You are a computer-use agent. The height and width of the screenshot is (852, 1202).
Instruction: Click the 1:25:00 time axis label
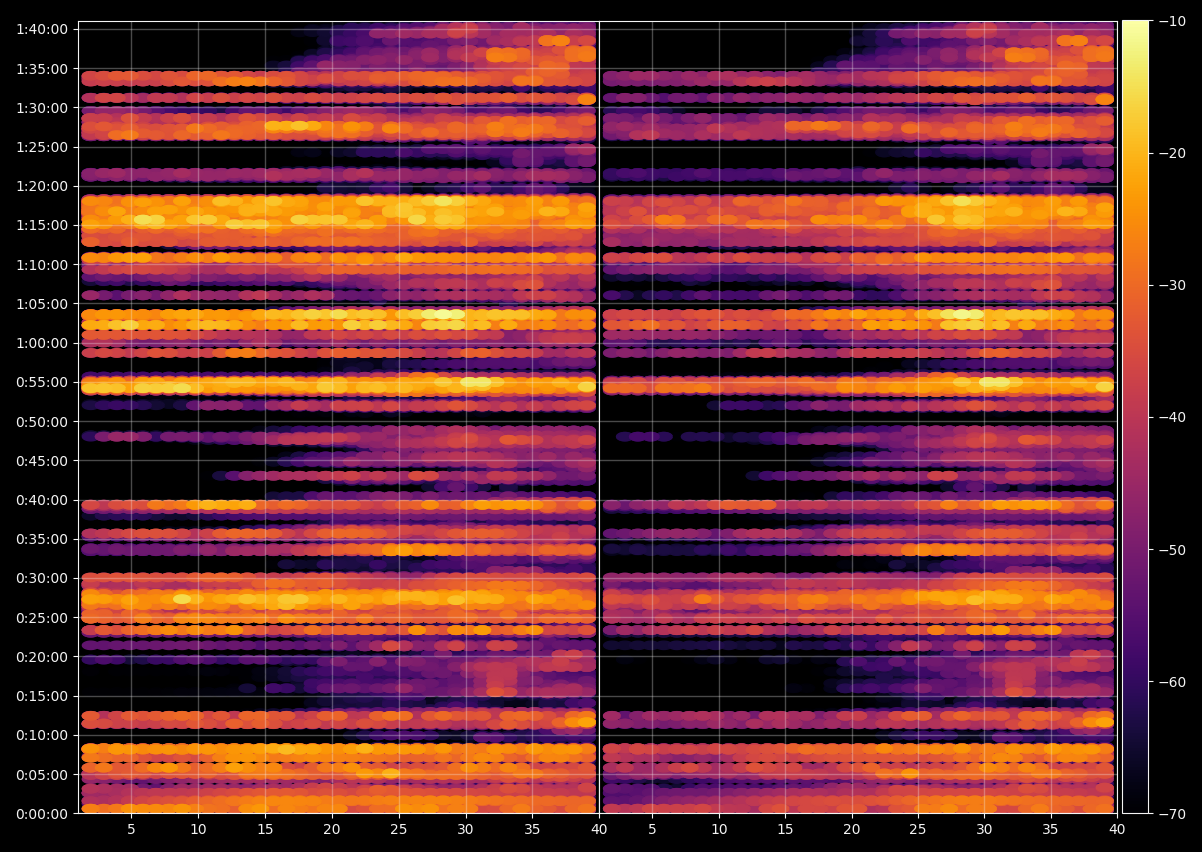pos(42,147)
